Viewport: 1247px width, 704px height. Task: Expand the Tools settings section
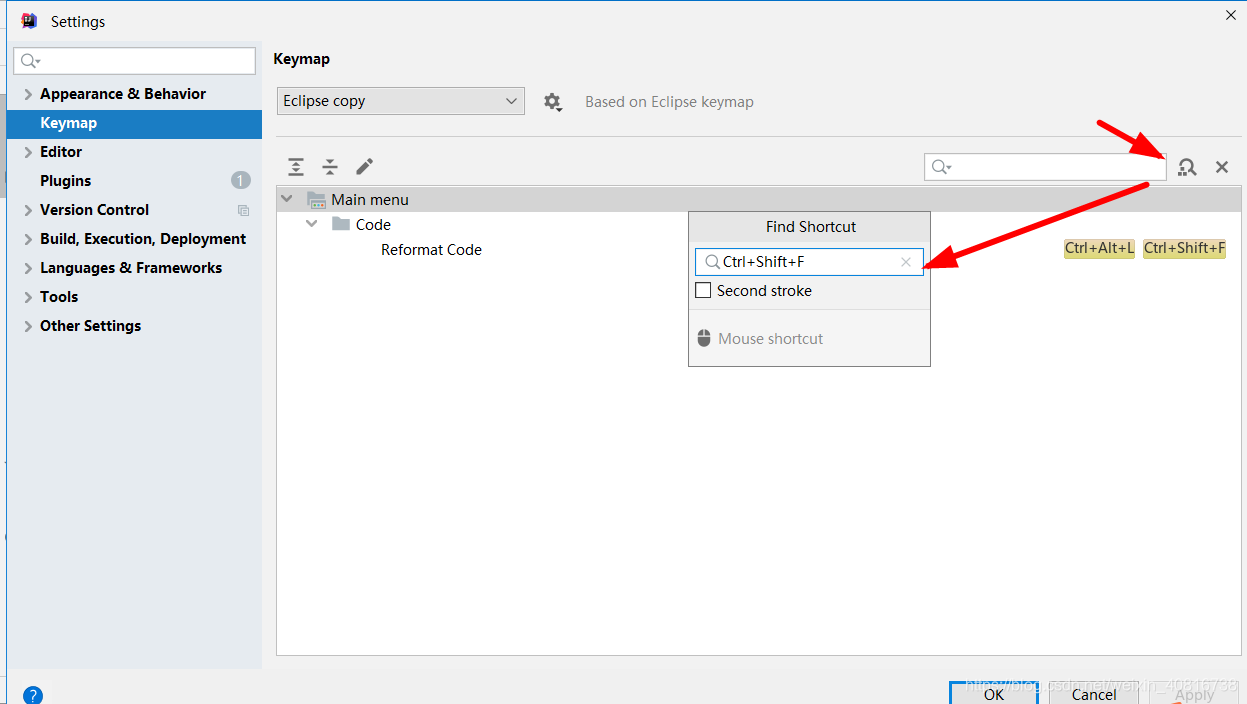click(28, 297)
